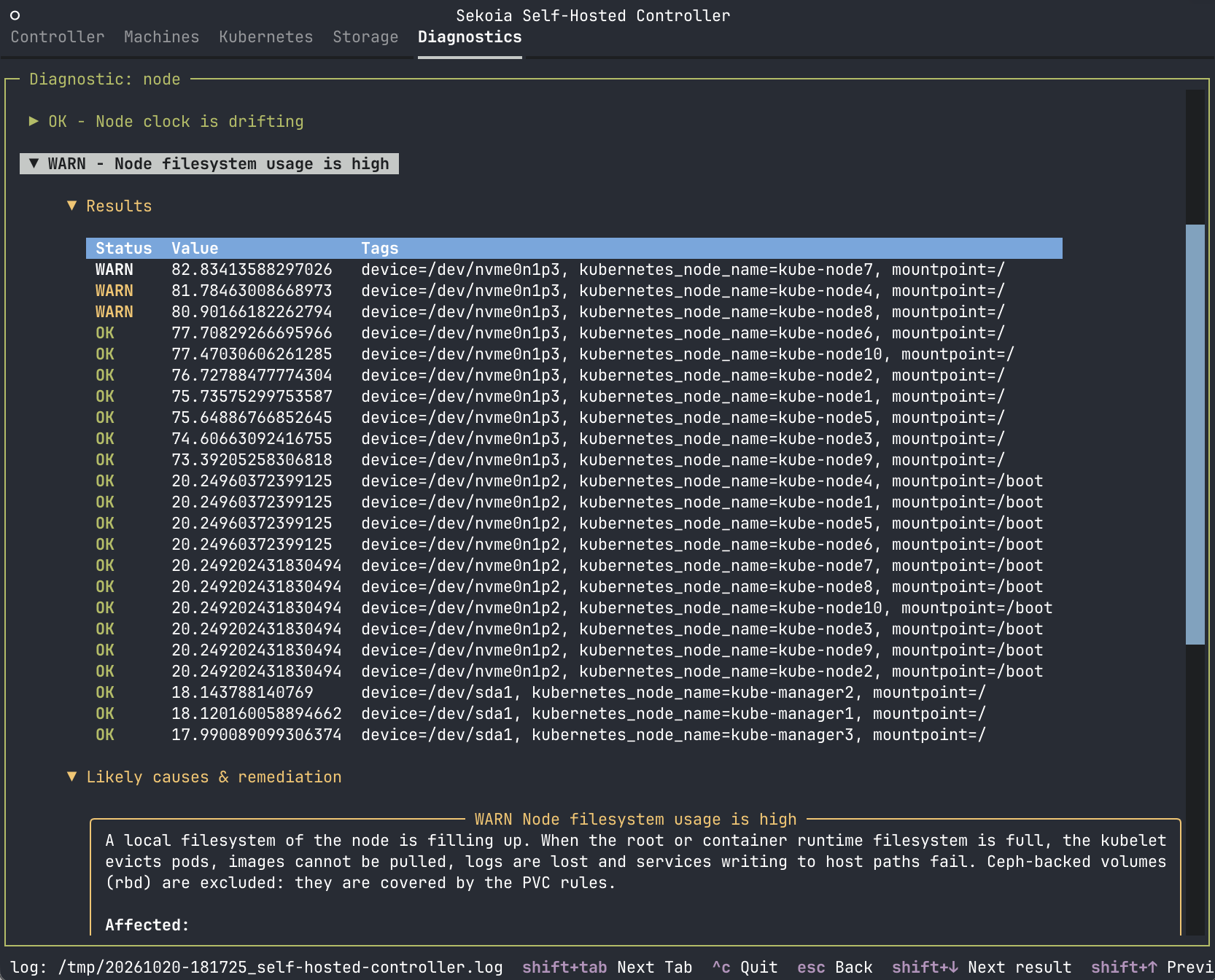Screen dimensions: 1215x980
Task: Click the 'Affected:' heading
Action: [147, 925]
